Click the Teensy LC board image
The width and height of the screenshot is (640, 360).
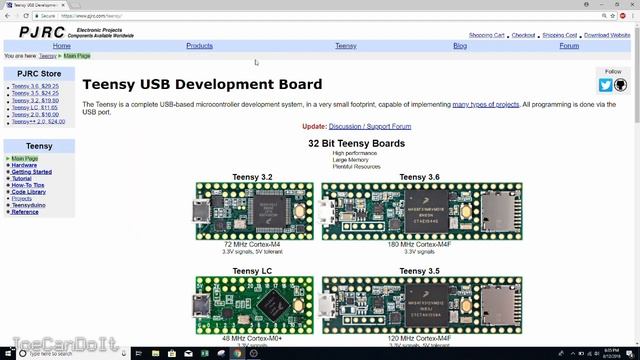(x=253, y=305)
